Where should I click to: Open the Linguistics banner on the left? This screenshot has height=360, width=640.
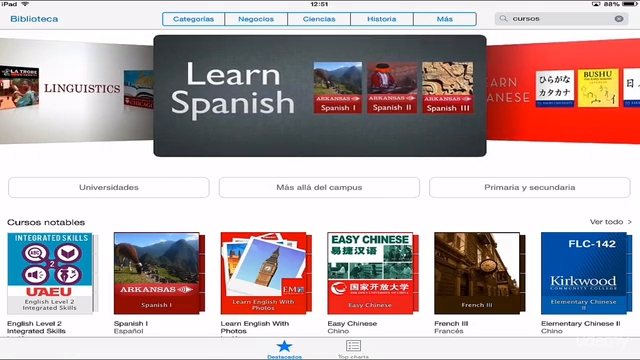[77, 91]
